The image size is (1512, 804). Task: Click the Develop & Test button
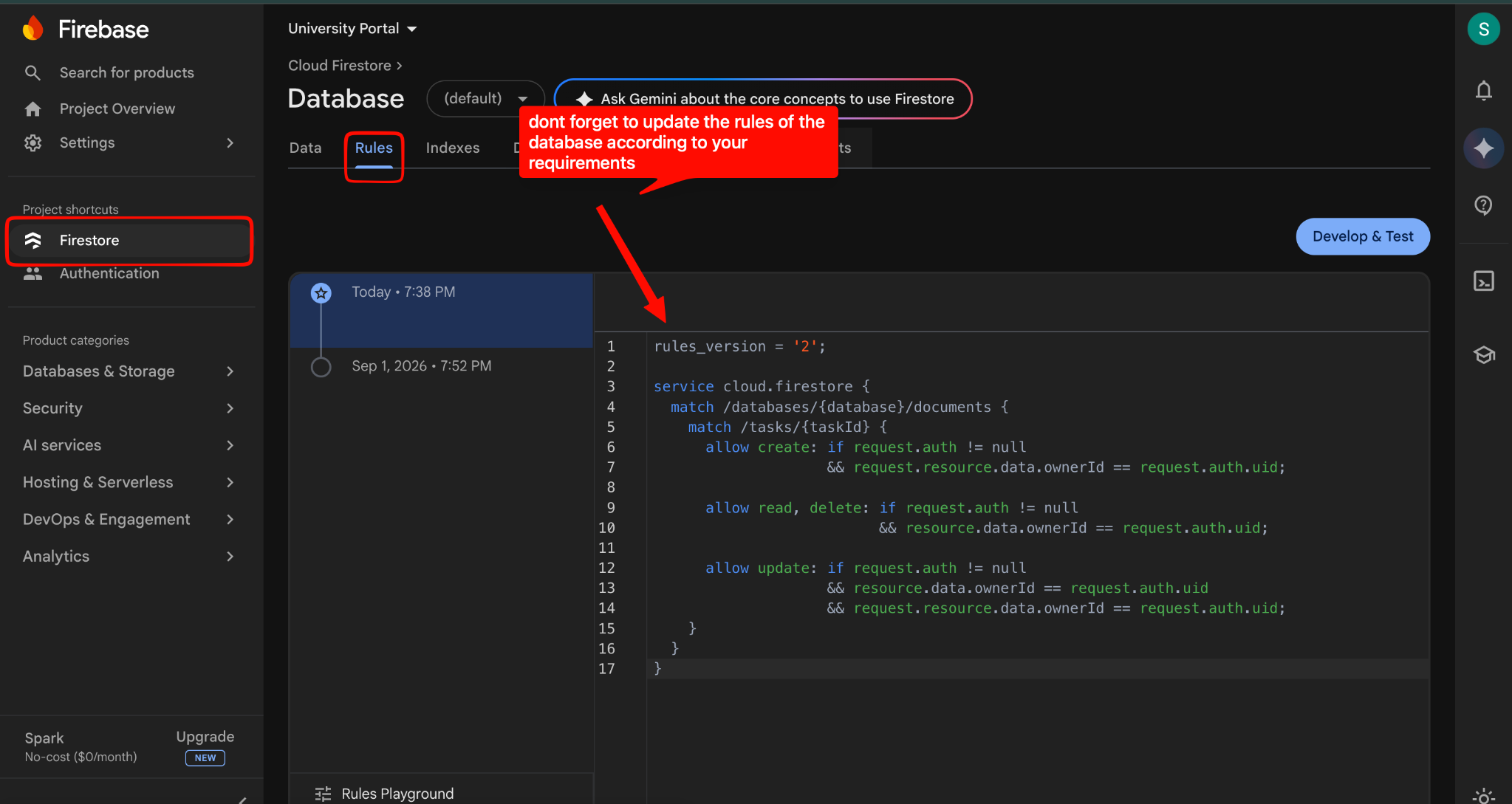1363,236
